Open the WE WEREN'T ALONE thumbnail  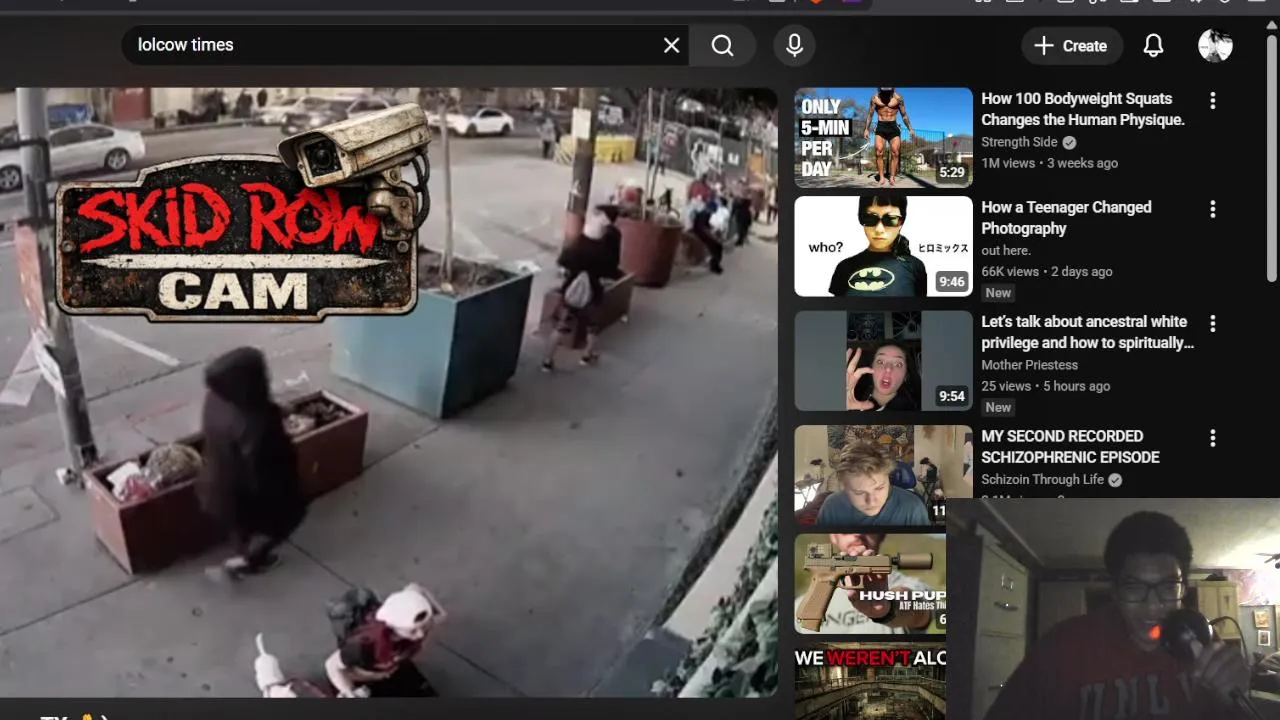point(870,683)
